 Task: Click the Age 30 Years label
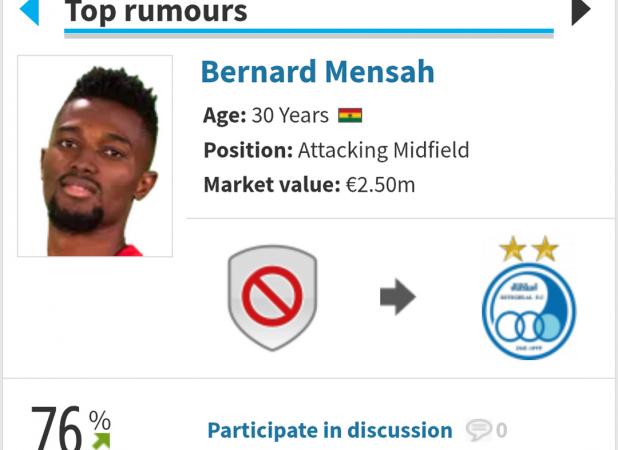pos(266,116)
